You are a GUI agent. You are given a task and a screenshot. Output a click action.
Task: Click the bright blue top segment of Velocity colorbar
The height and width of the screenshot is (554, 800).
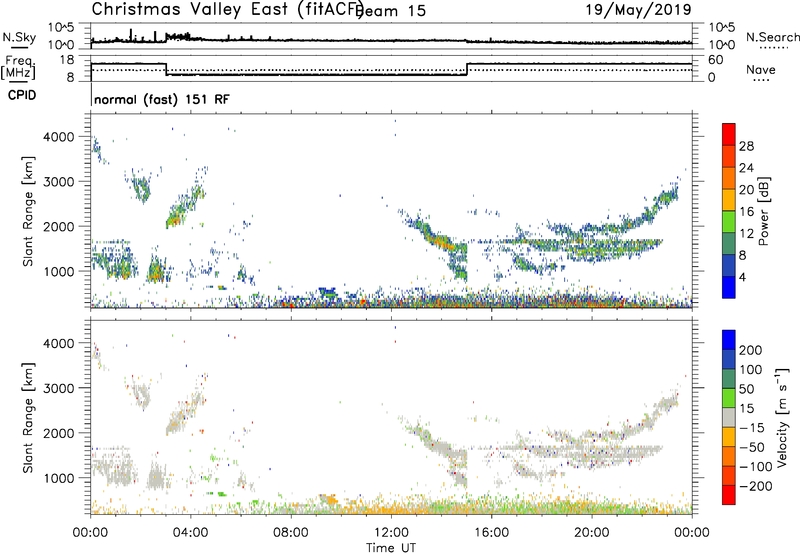(x=729, y=340)
